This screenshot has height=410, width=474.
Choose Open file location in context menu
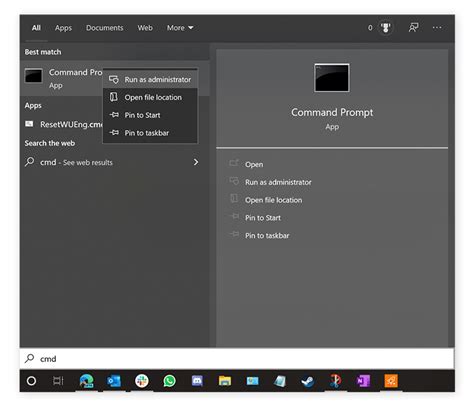150,97
